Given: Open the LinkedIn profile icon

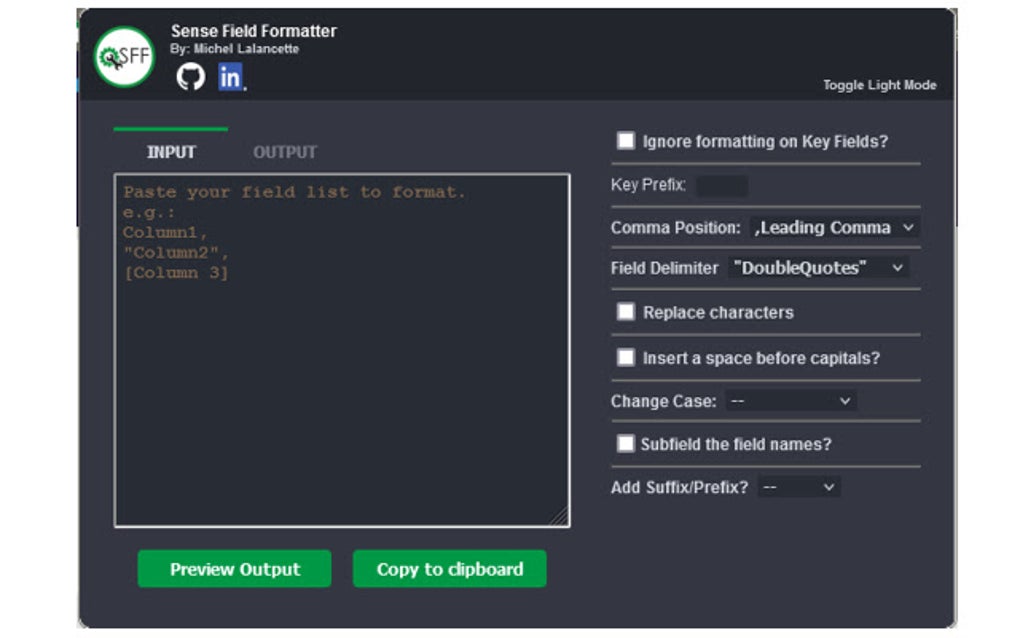Looking at the screenshot, I should click(x=228, y=77).
